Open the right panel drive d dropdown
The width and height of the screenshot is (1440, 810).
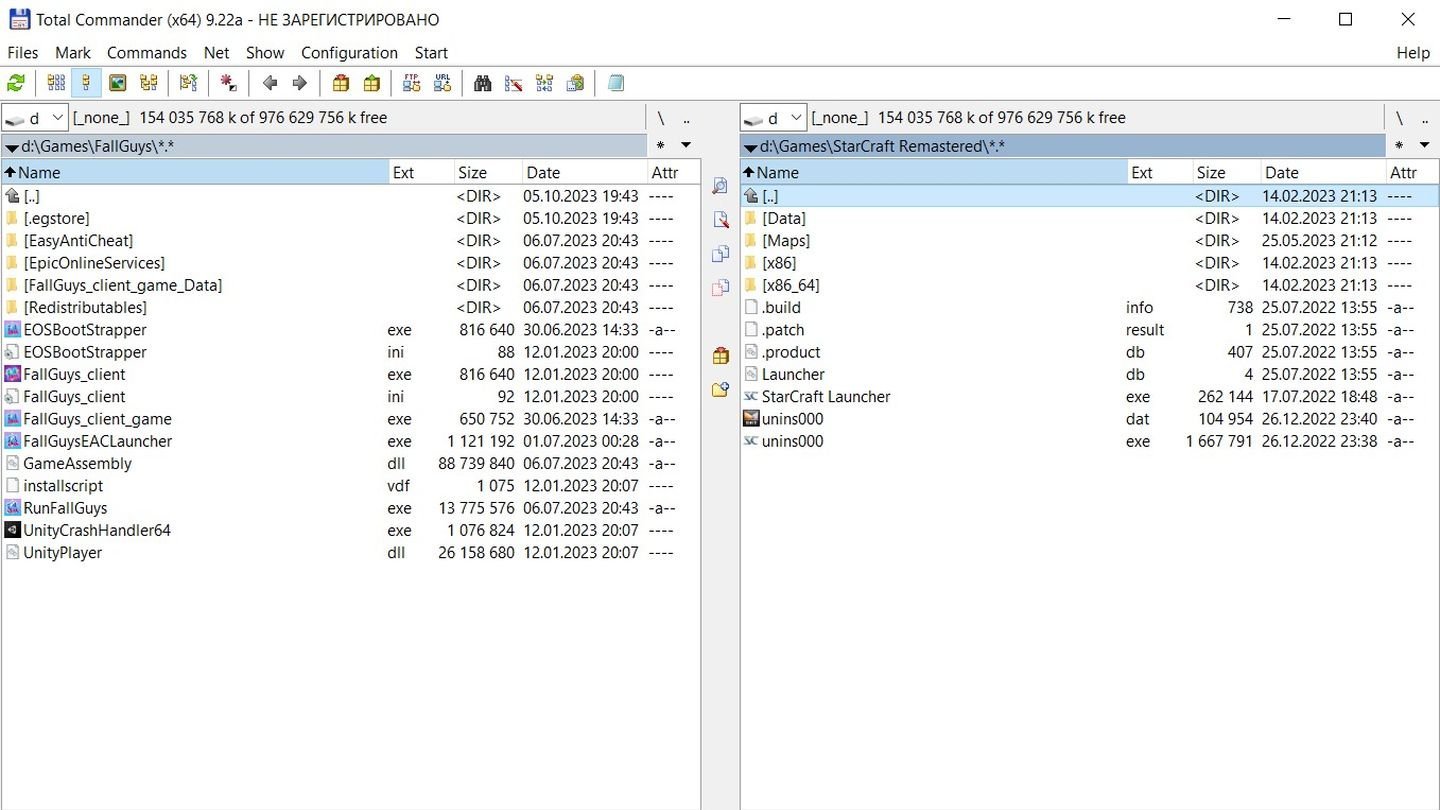pos(773,117)
